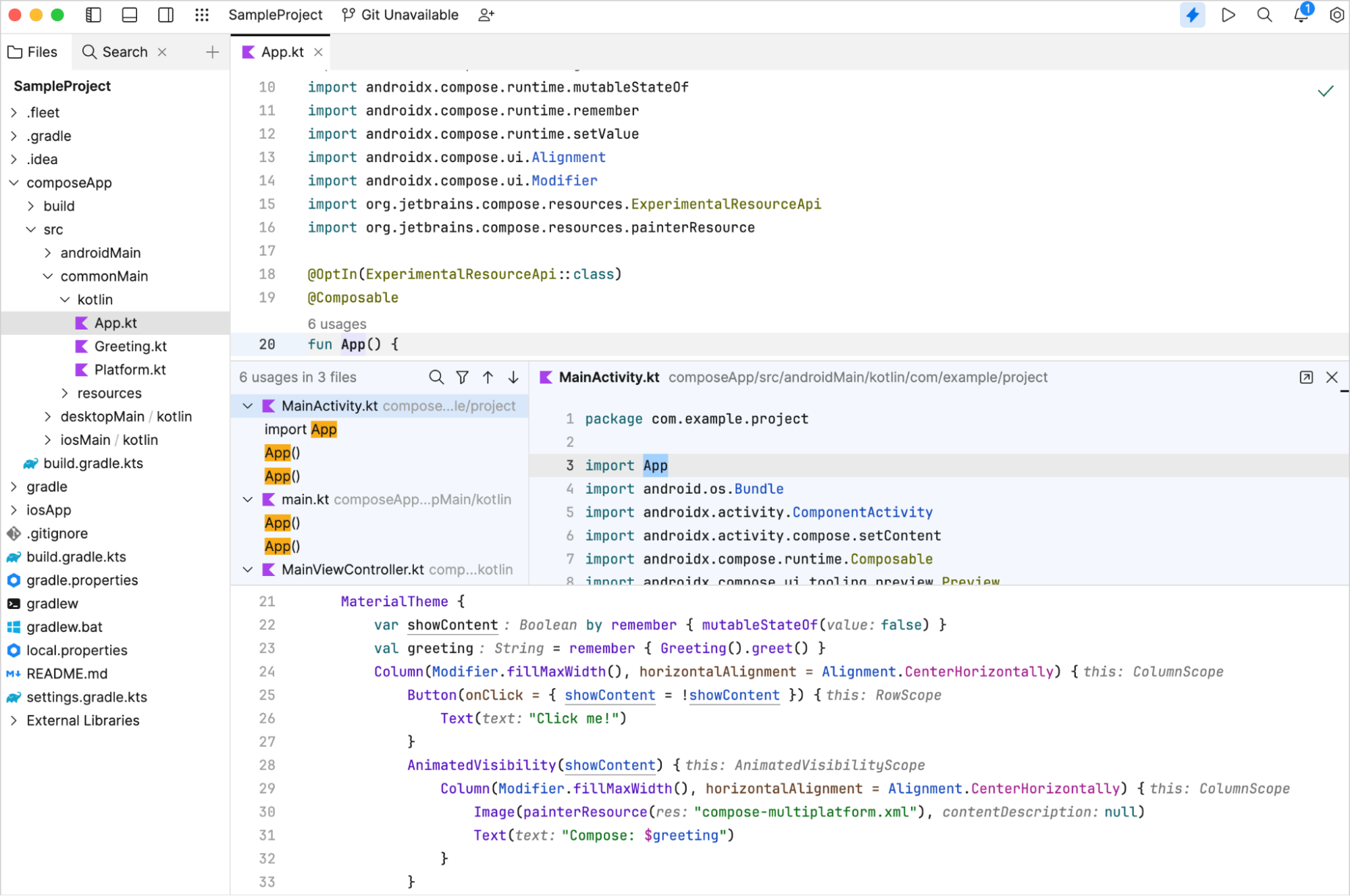Collapse the composeApp folder
Viewport: 1350px width, 896px height.
pos(14,183)
